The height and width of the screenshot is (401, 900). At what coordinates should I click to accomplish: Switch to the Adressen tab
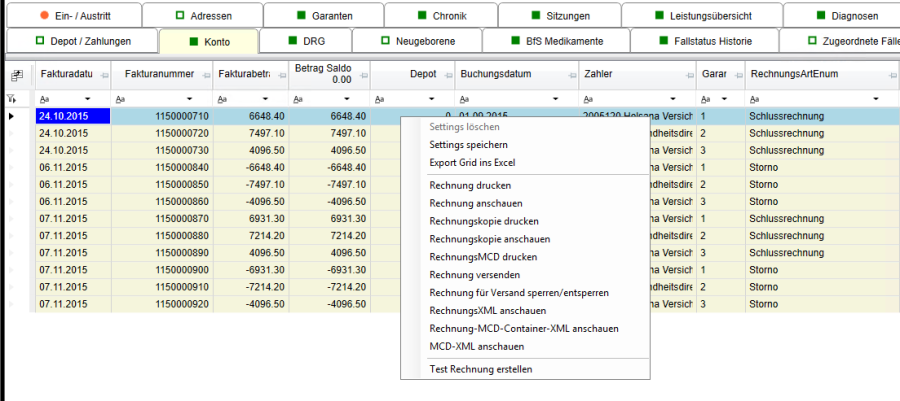(202, 16)
